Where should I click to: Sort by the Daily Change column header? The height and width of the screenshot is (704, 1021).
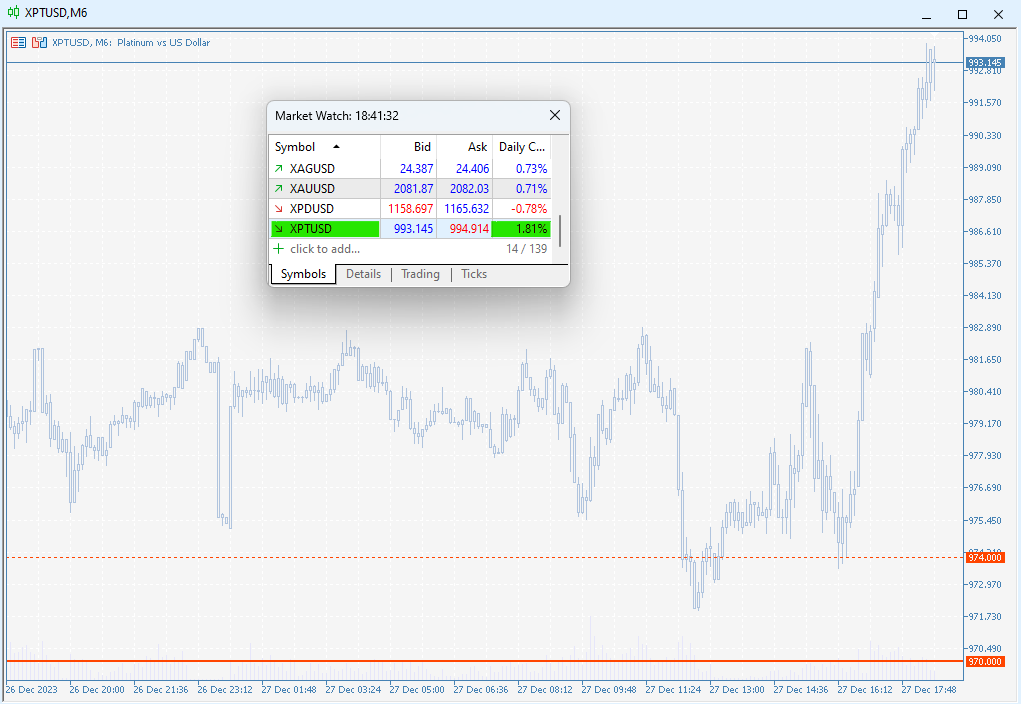point(522,147)
